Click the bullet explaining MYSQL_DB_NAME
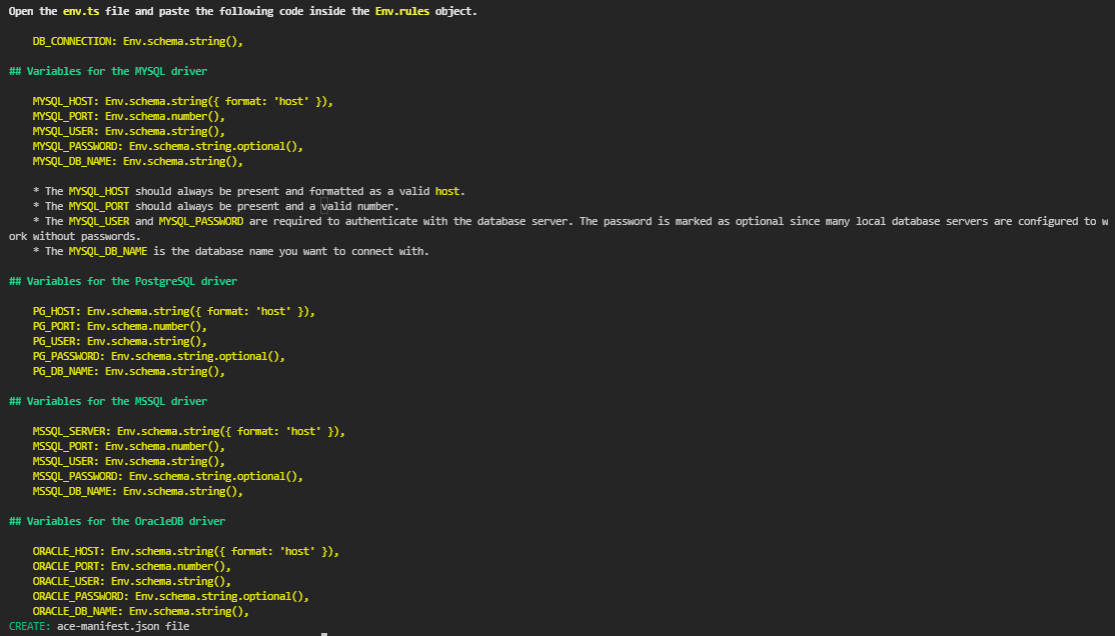The width and height of the screenshot is (1115, 636). pos(231,250)
